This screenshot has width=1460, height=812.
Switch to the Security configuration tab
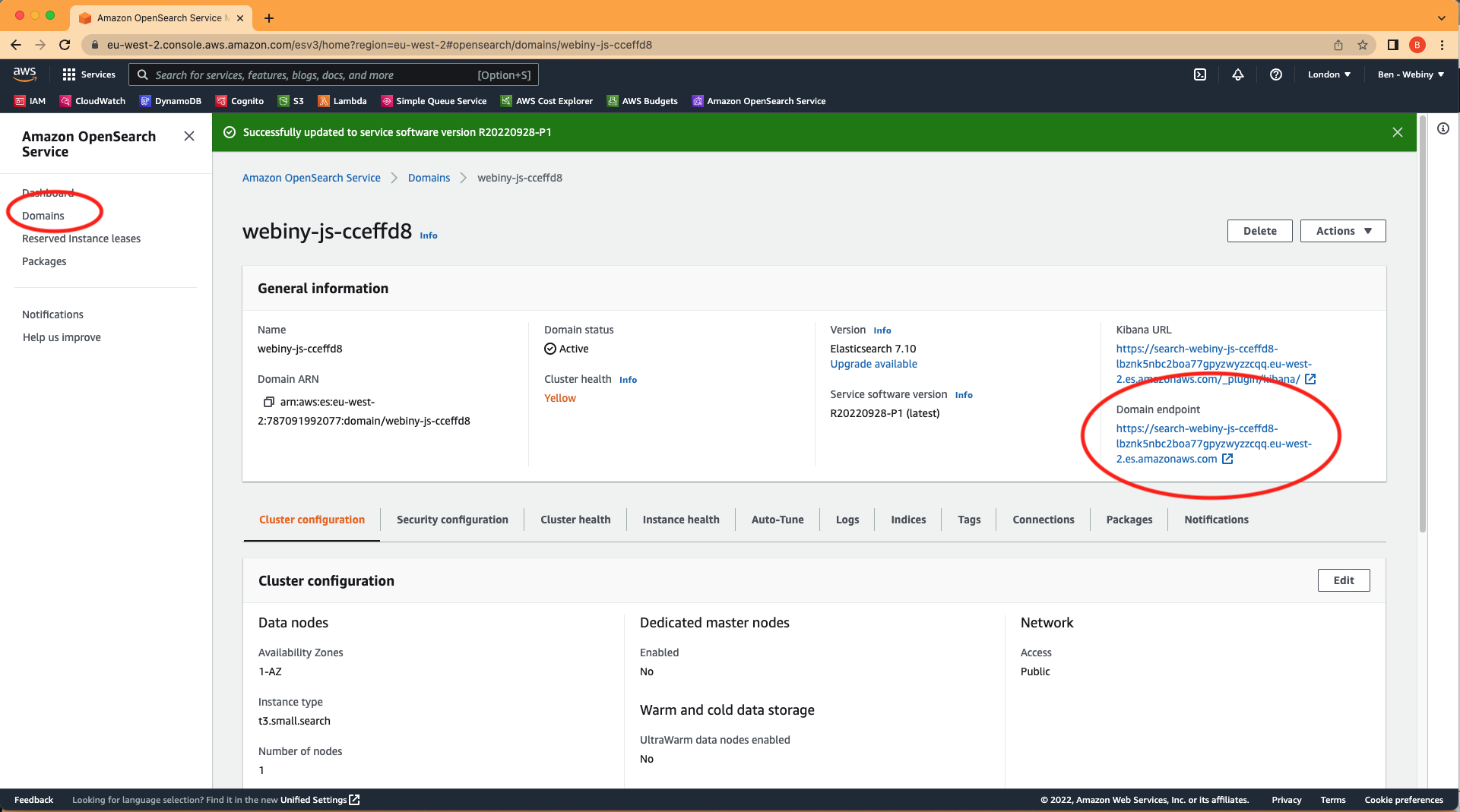452,520
